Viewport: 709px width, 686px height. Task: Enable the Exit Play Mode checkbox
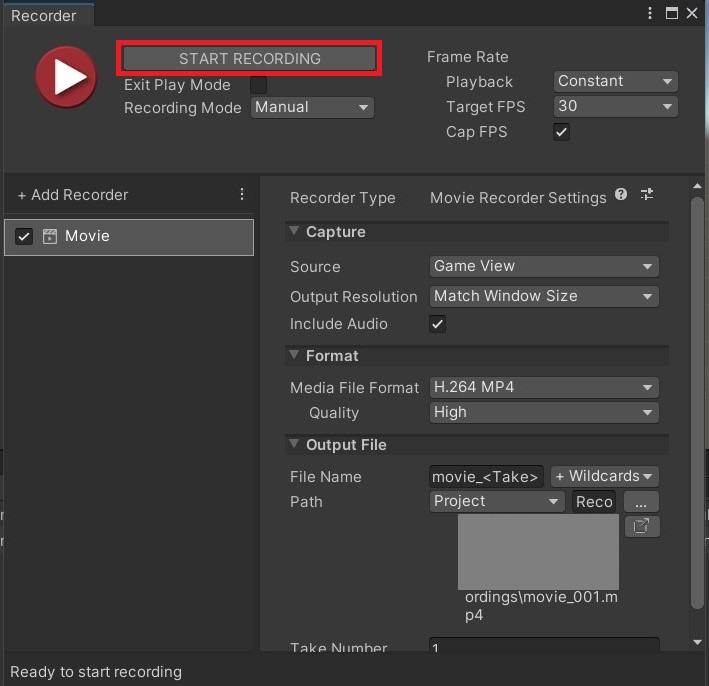point(259,85)
